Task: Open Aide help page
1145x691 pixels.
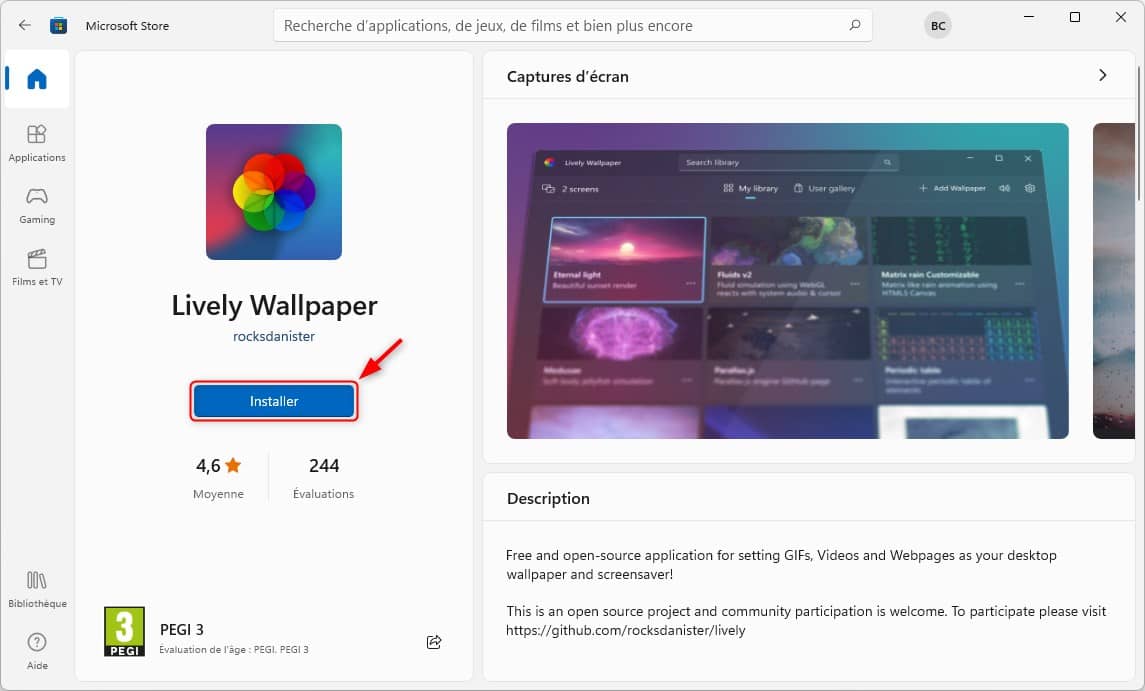Action: 37,652
